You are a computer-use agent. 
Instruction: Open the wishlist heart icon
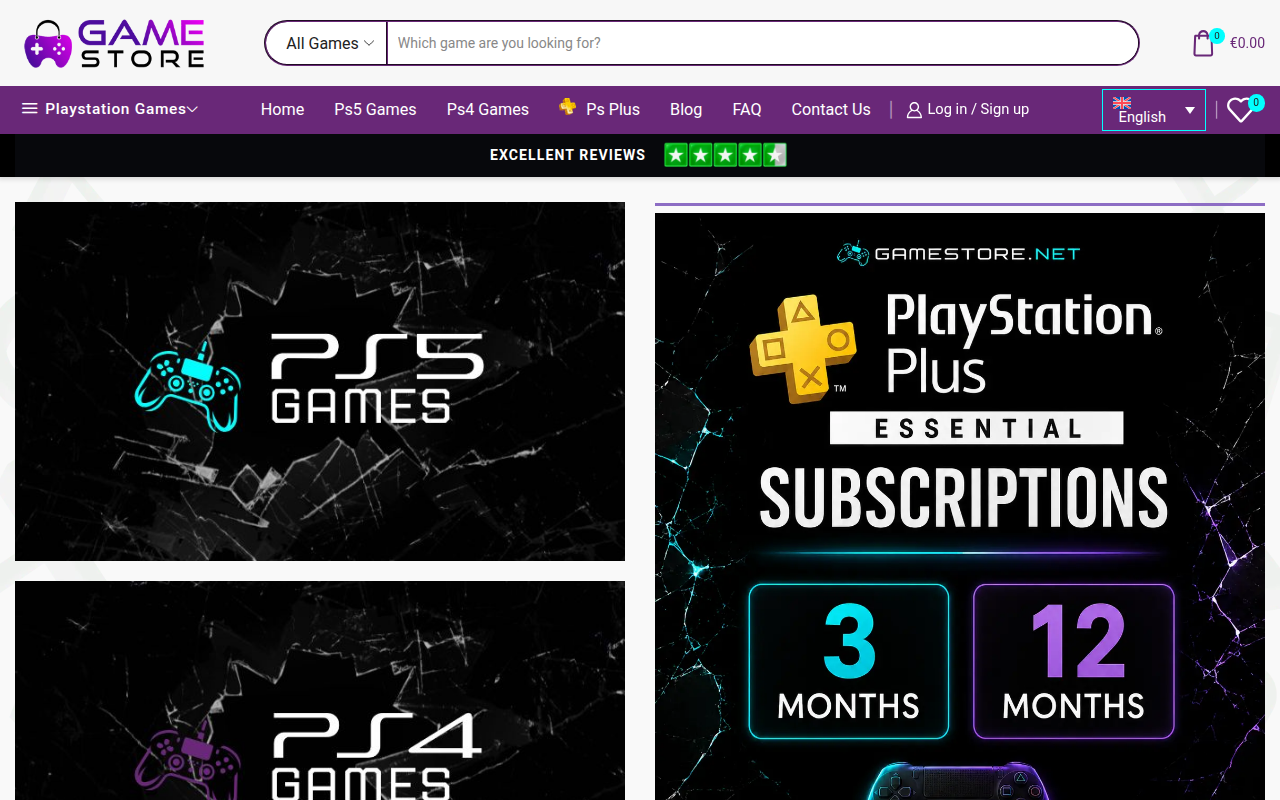click(1240, 110)
